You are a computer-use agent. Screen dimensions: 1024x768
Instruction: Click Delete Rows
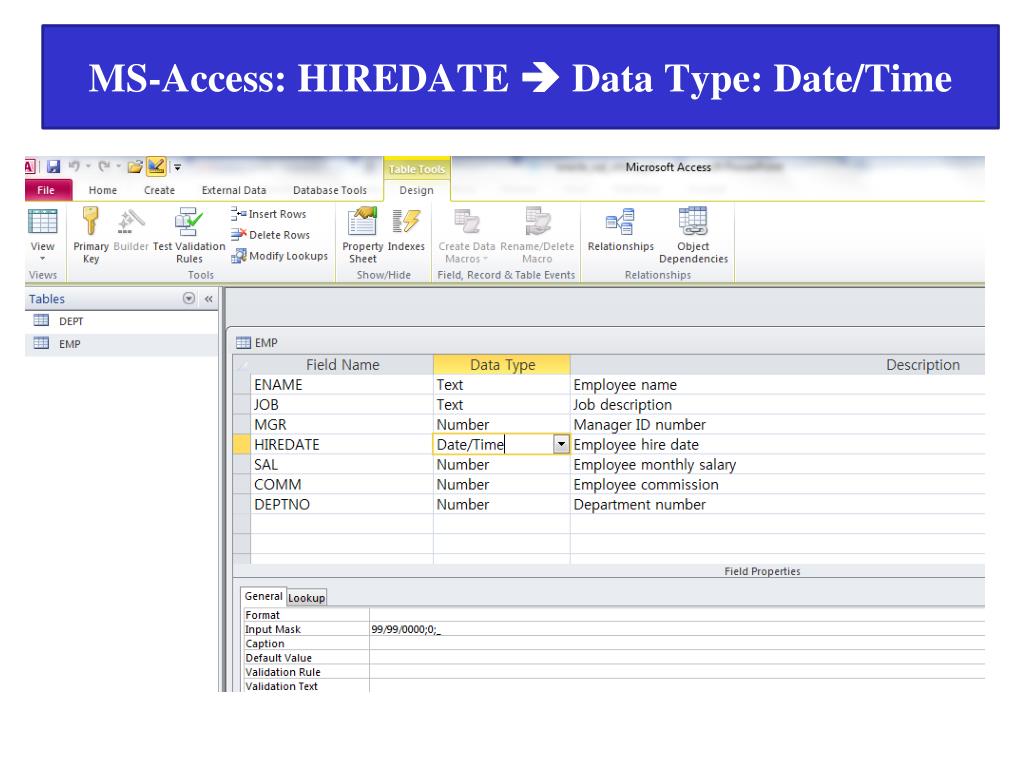coord(270,234)
